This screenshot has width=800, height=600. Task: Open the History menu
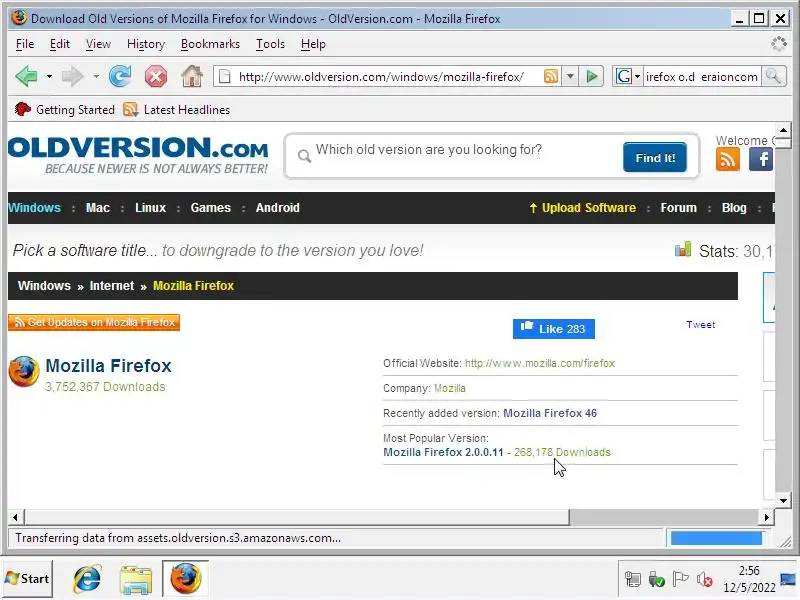click(146, 44)
